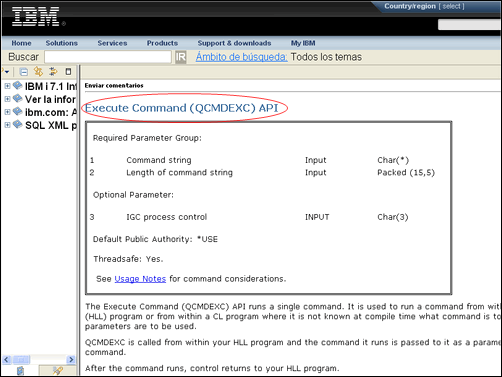Switch to the bottom search results tab
The height and width of the screenshot is (377, 502).
pos(57,370)
